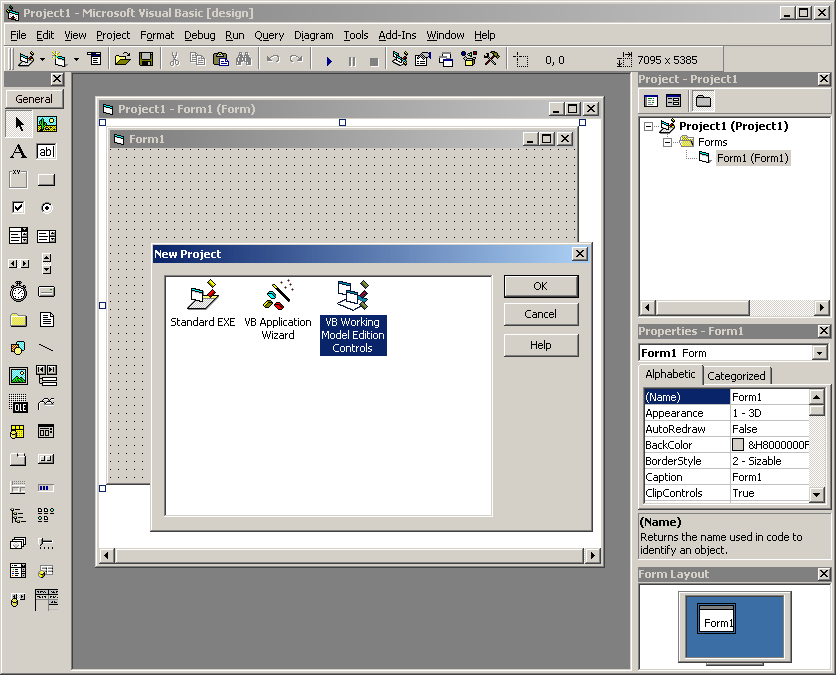This screenshot has width=836, height=675.
Task: Open the Add-Ins menu
Action: click(397, 35)
